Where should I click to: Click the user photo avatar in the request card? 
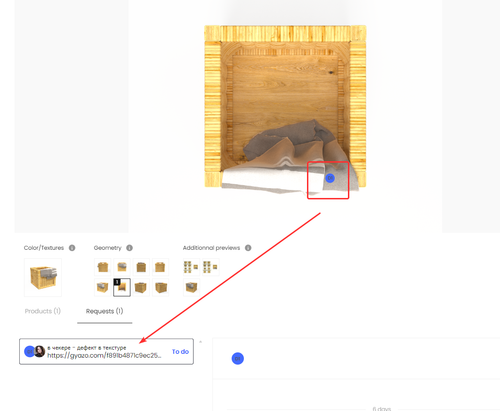coord(40,351)
